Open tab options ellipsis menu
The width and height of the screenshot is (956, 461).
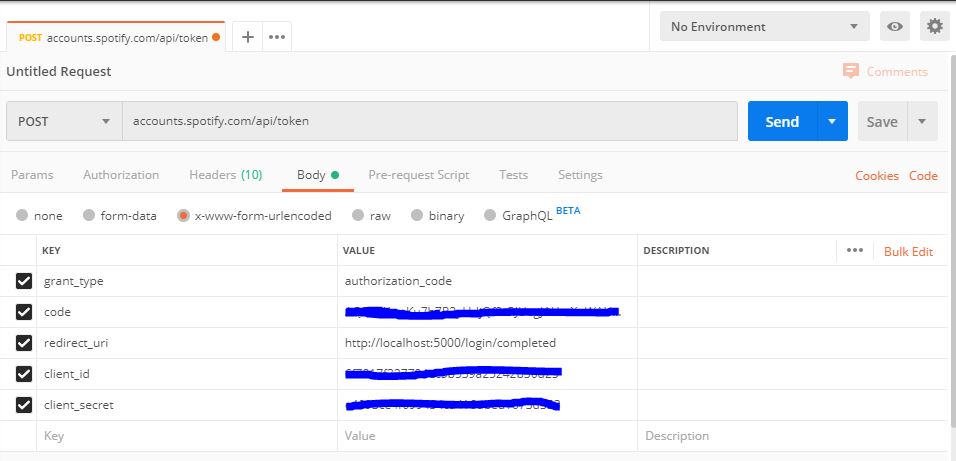[x=277, y=37]
